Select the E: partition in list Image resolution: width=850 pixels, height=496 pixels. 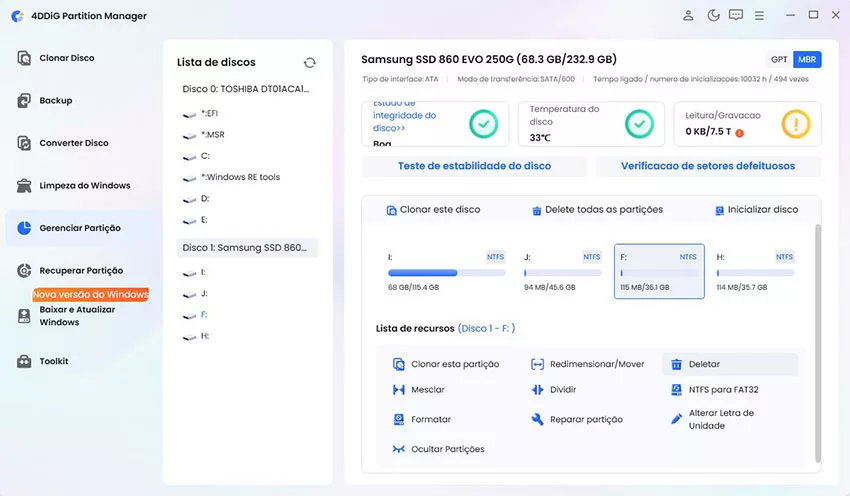(196, 220)
